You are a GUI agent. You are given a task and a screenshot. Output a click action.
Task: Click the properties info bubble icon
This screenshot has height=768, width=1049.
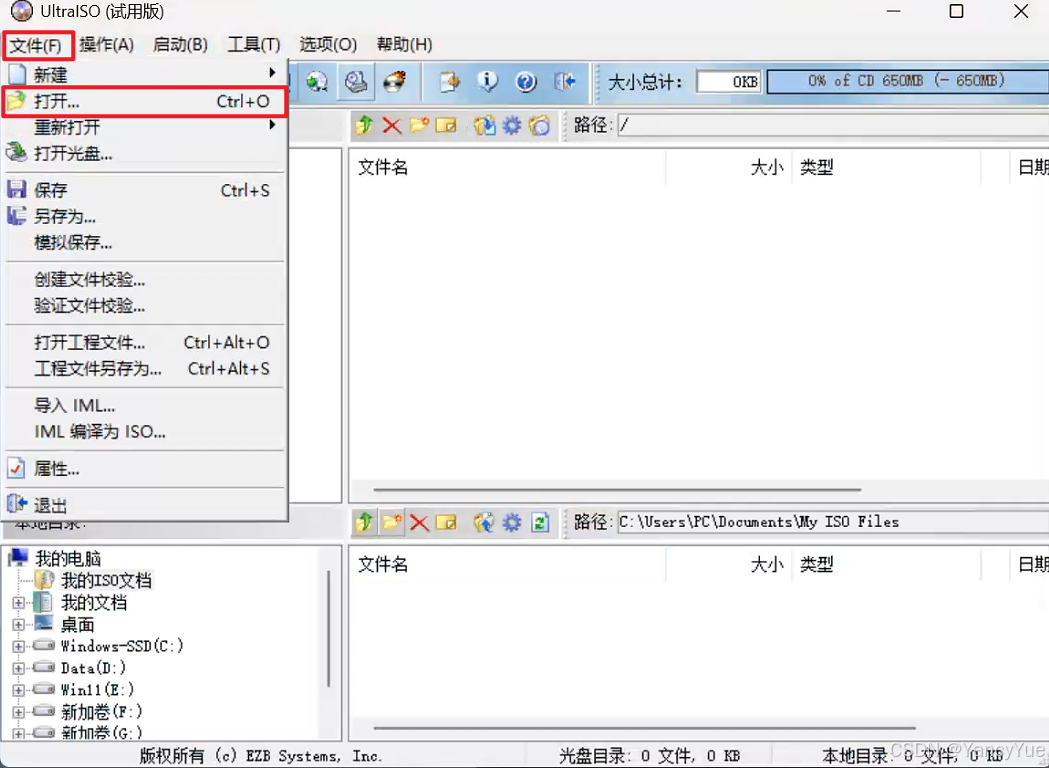tap(488, 82)
